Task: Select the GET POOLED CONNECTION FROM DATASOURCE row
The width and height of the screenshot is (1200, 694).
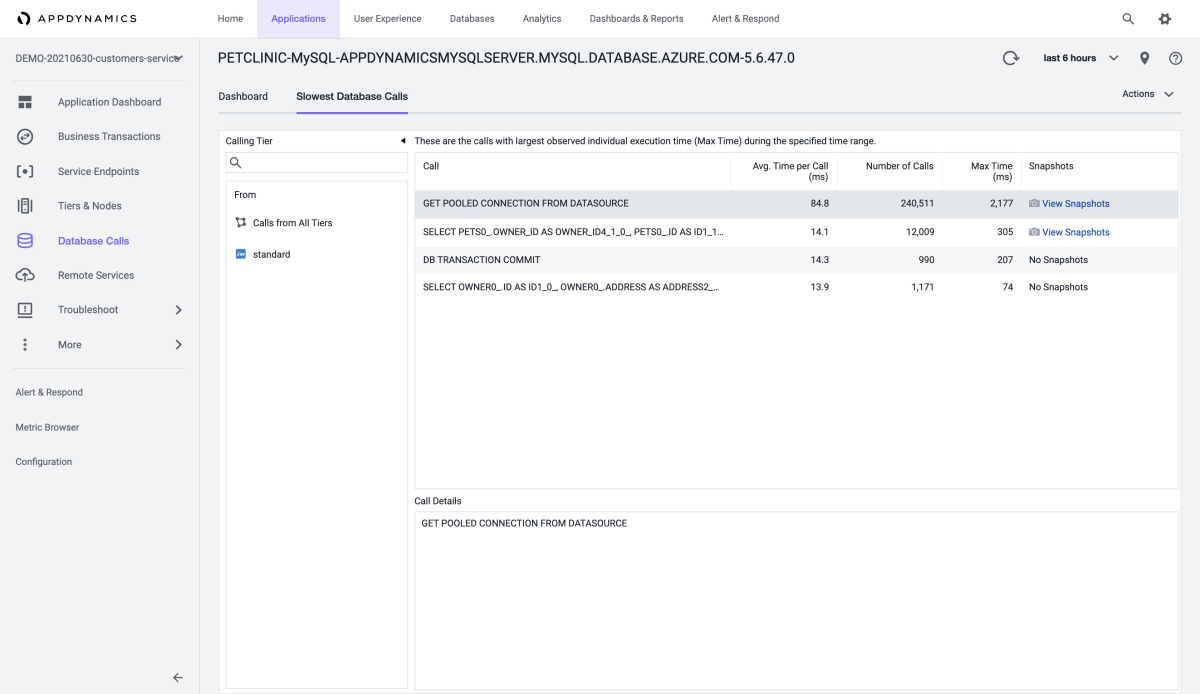Action: coord(796,204)
